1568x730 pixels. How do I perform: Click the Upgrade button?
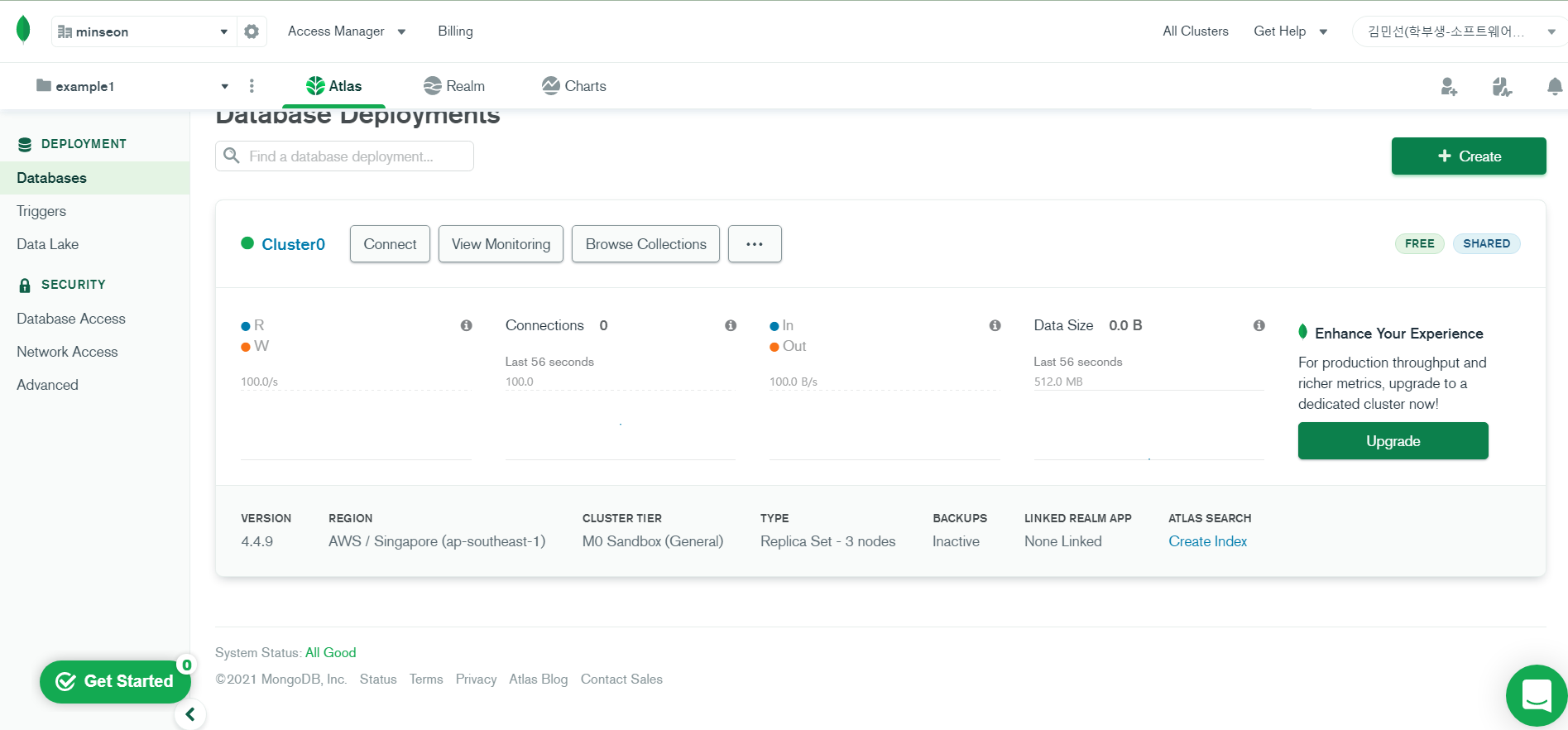point(1393,441)
